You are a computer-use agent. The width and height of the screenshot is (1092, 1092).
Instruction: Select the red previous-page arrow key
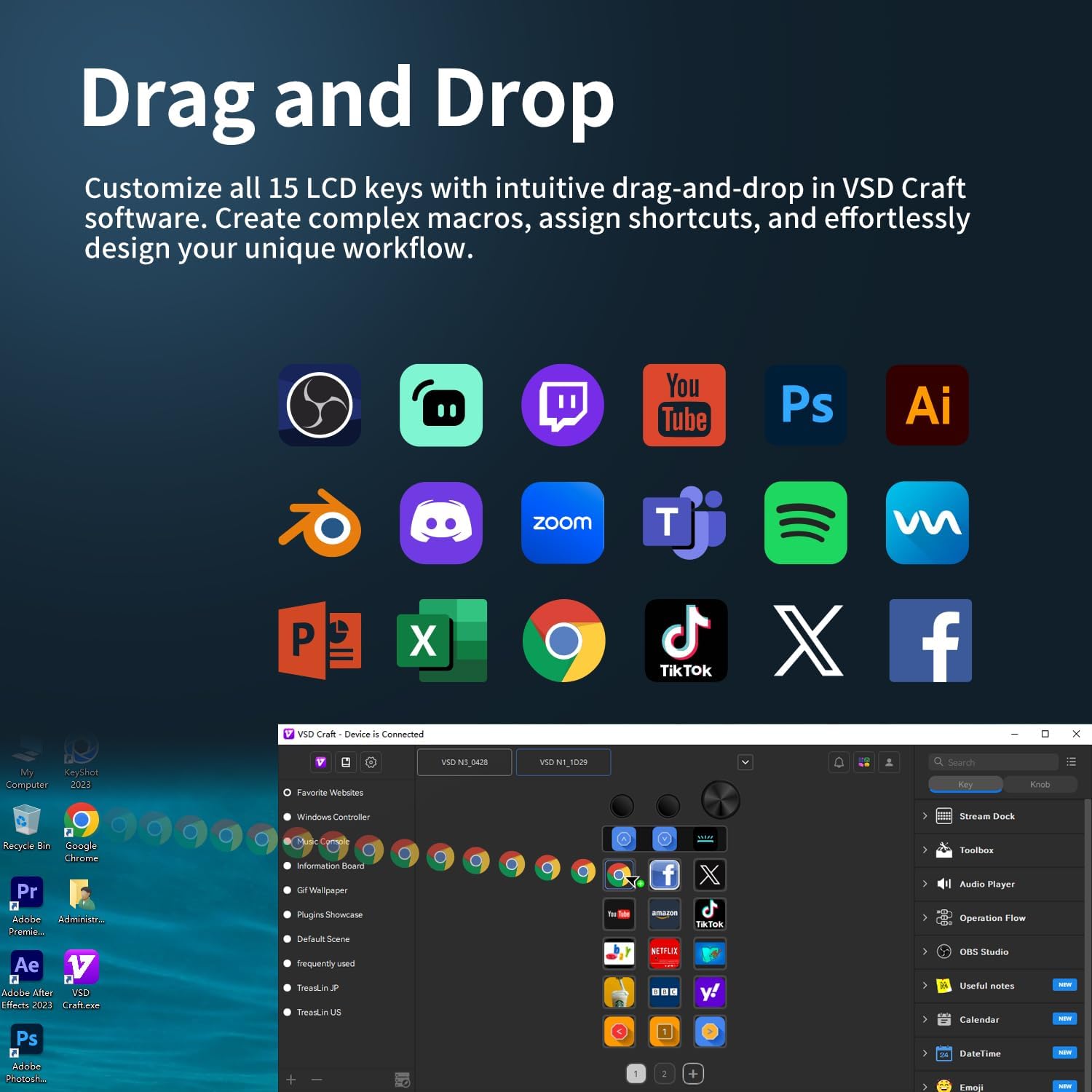click(620, 1032)
